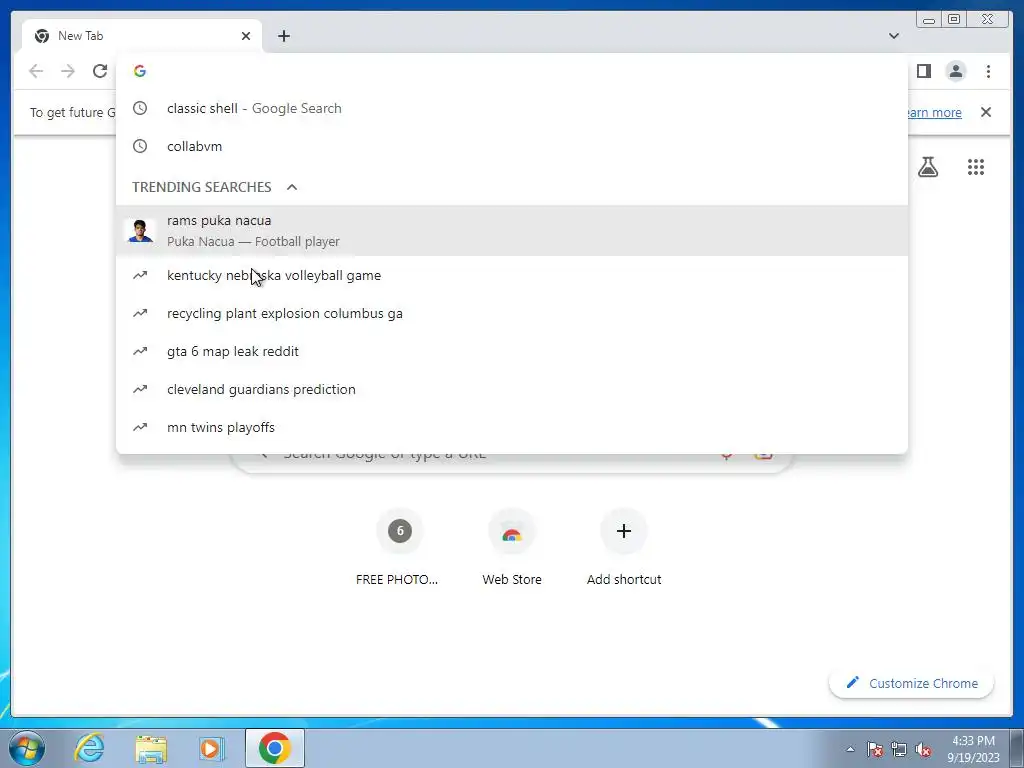
Task: Open the Customize Chrome button
Action: coord(912,683)
